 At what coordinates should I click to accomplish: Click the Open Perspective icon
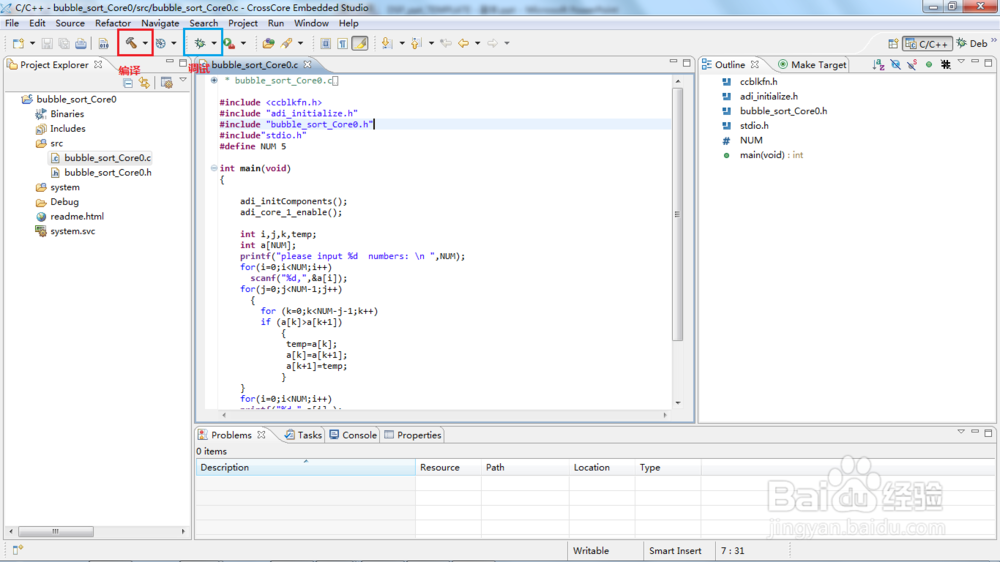point(893,43)
